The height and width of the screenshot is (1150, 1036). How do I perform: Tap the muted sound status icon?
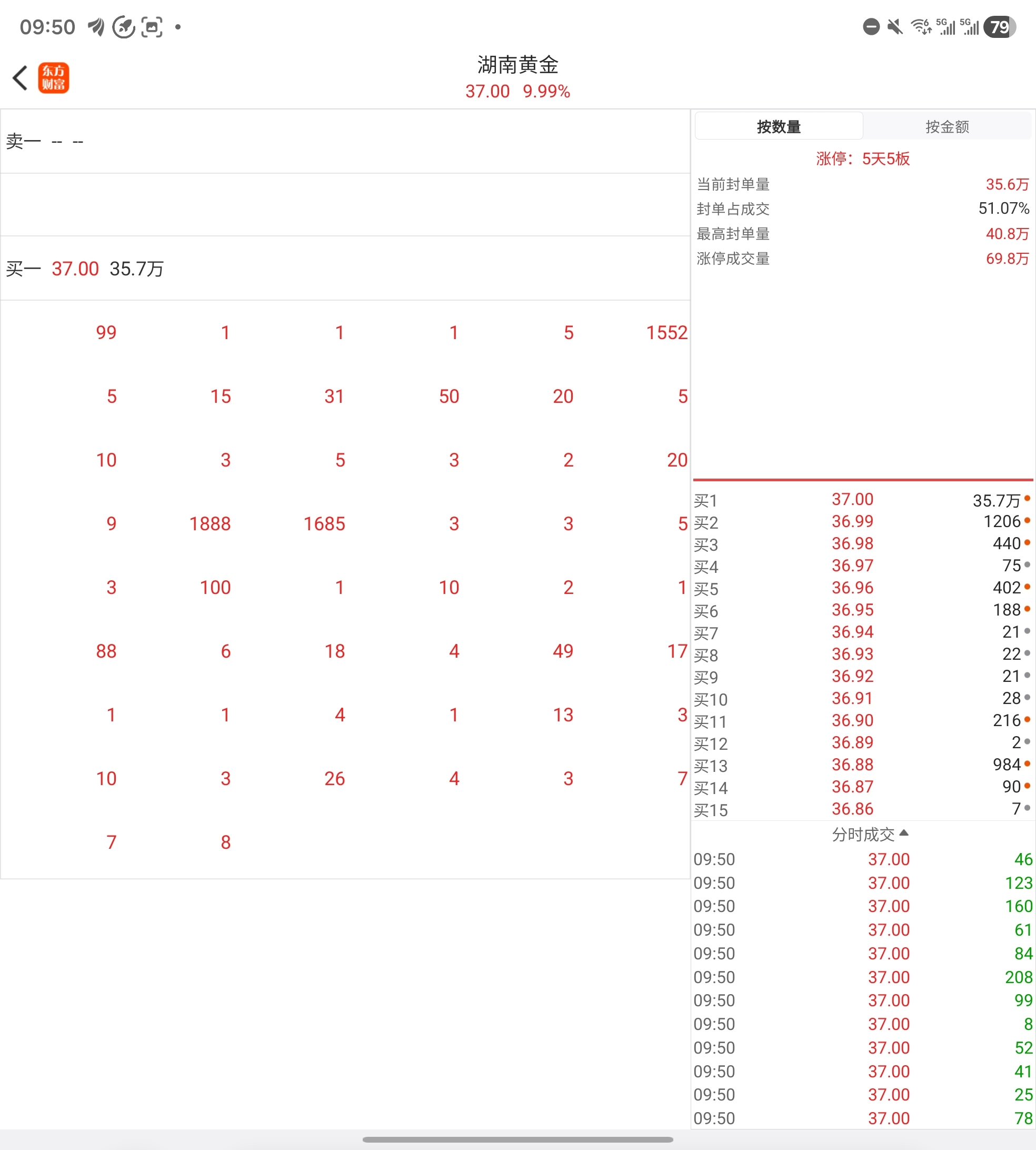click(895, 27)
